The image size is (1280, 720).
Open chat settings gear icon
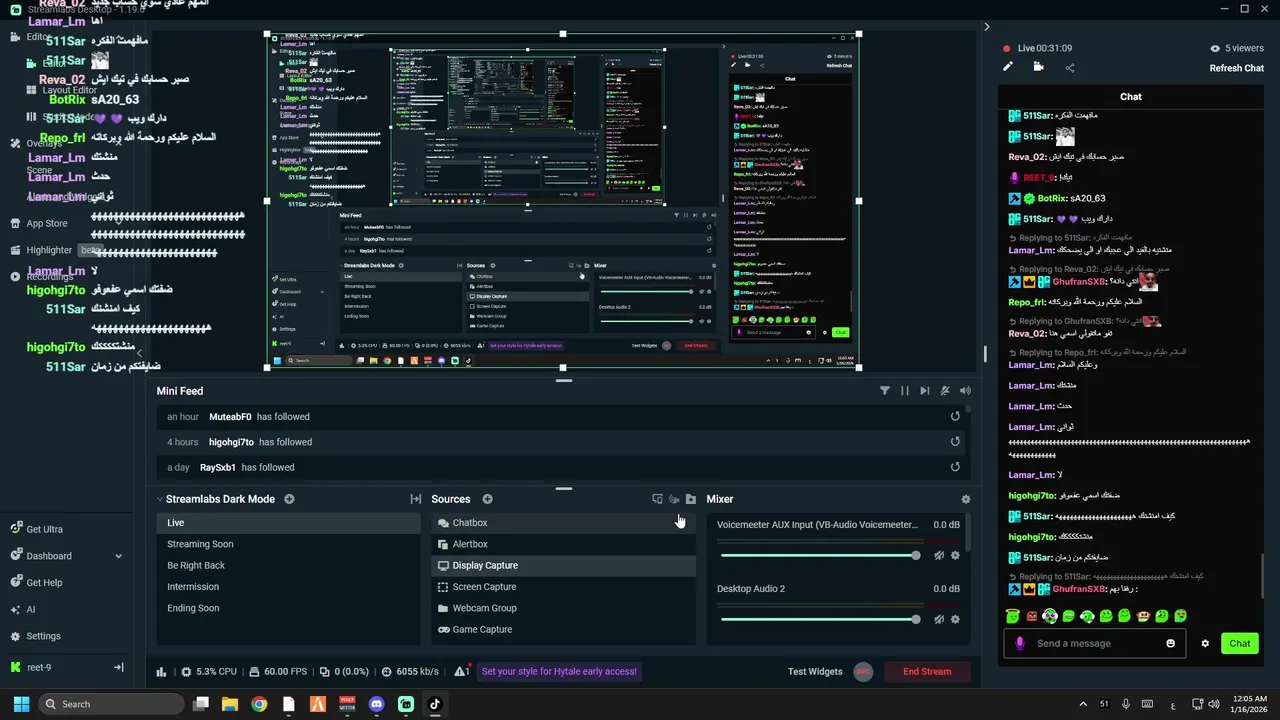1205,643
